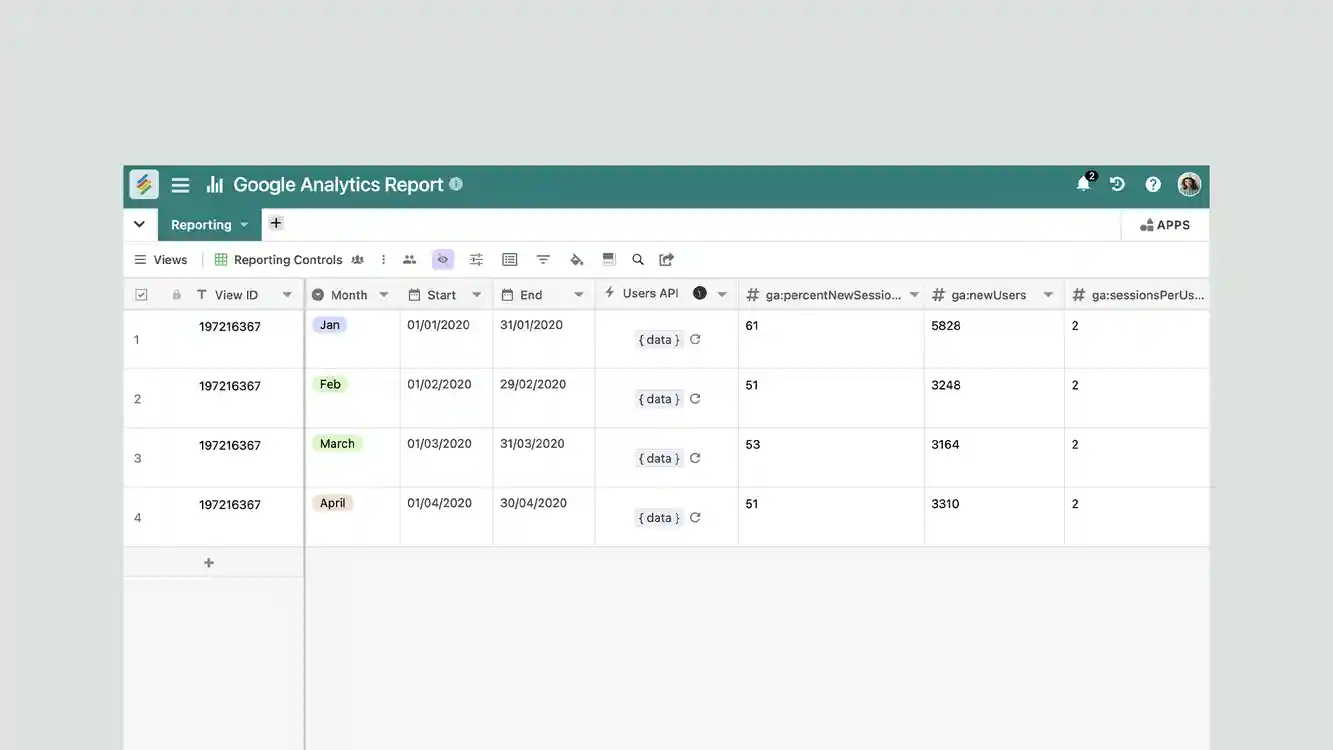The height and width of the screenshot is (750, 1333).
Task: Click the plus button to add a new row
Action: pos(209,561)
